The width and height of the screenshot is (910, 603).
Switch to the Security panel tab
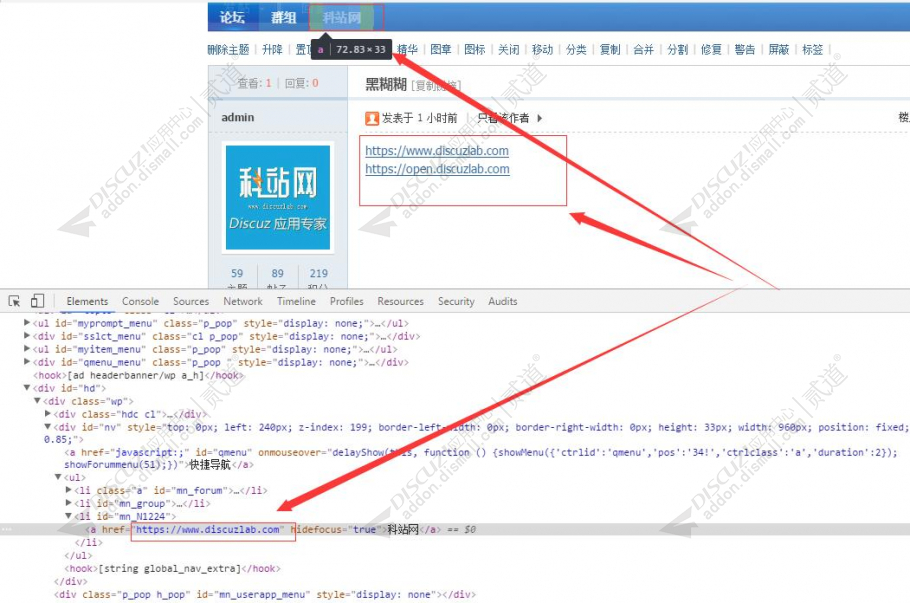456,301
